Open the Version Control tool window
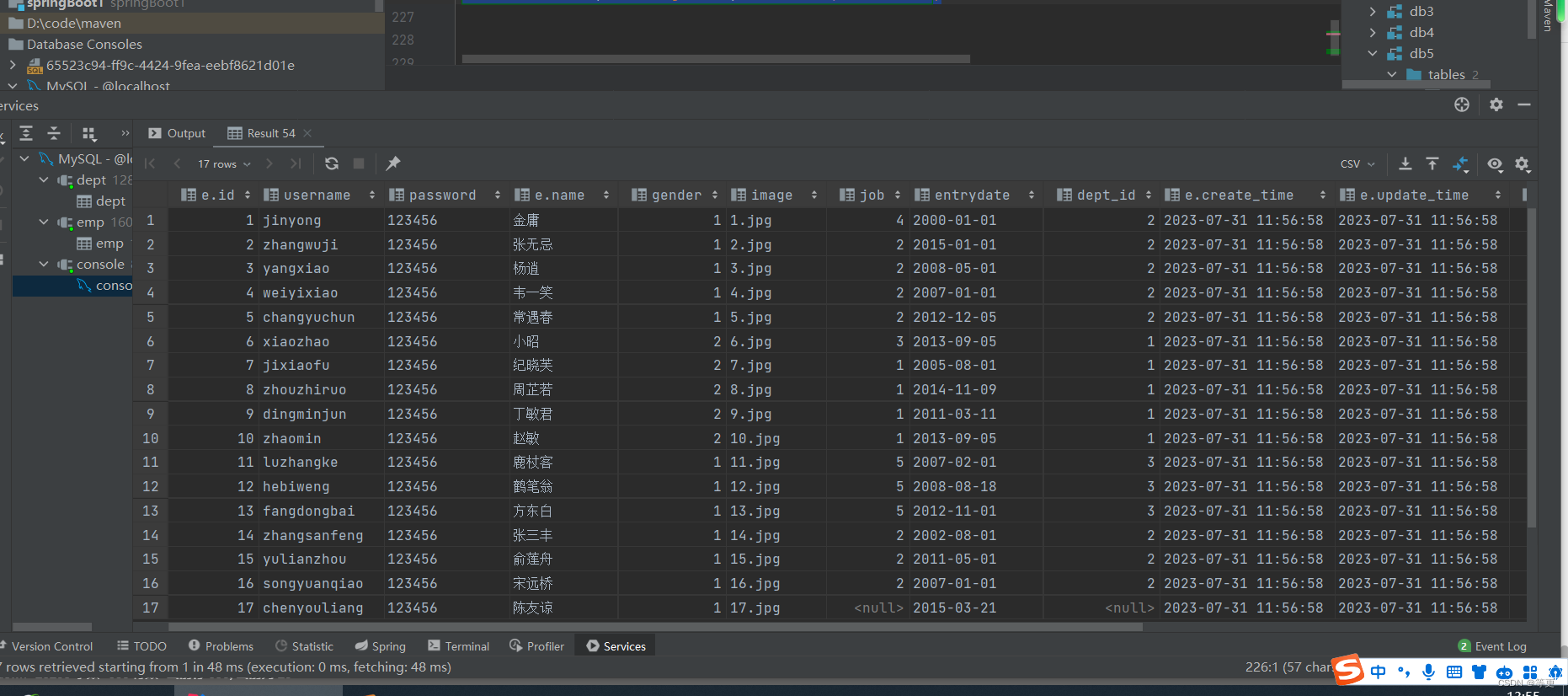Image resolution: width=1568 pixels, height=696 pixels. pos(46,646)
